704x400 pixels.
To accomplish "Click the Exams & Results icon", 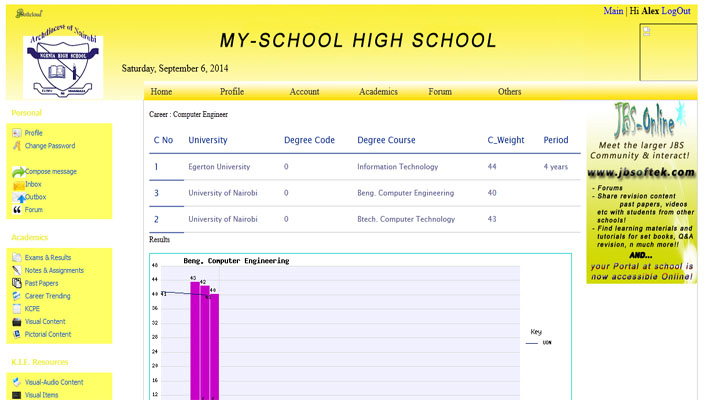I will (x=17, y=258).
